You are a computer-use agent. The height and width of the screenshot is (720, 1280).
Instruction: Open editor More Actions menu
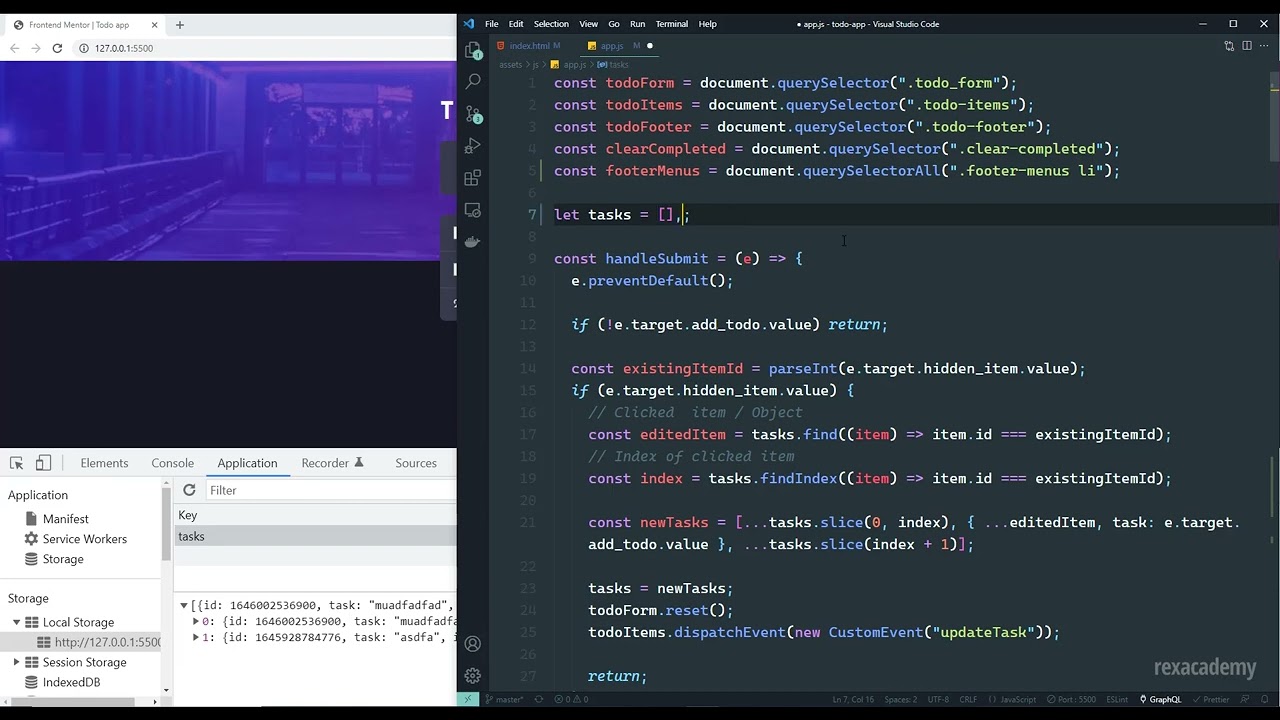(x=1265, y=46)
